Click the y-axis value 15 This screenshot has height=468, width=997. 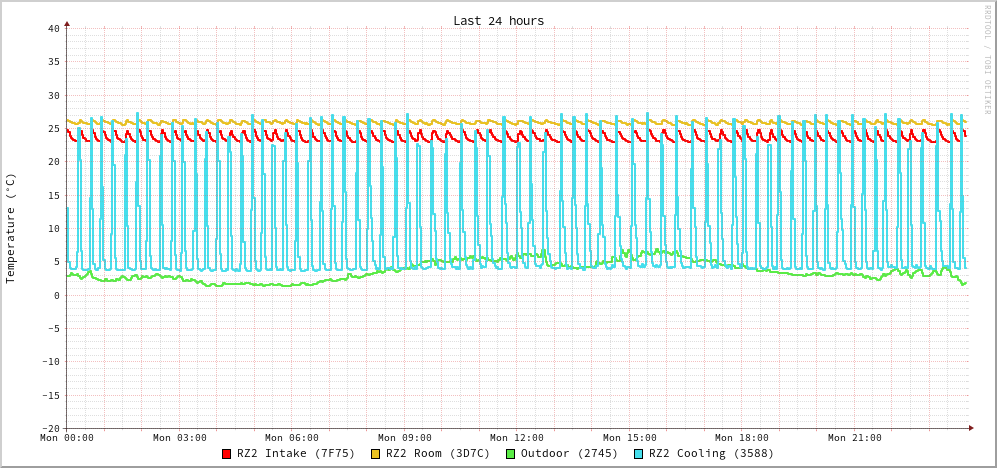click(x=53, y=195)
